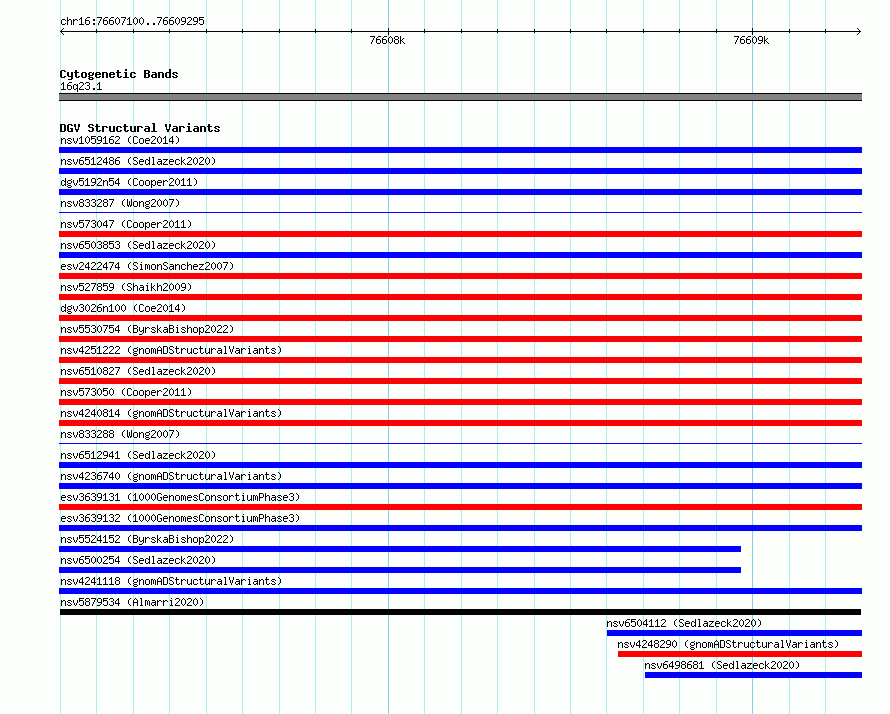Open nsv4240814 (gnomADStructuralVariants) label
The width and height of the screenshot is (890, 714).
[x=171, y=413]
